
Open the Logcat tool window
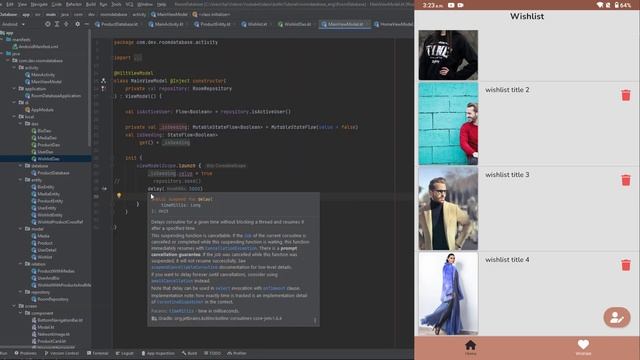[x=125, y=353]
